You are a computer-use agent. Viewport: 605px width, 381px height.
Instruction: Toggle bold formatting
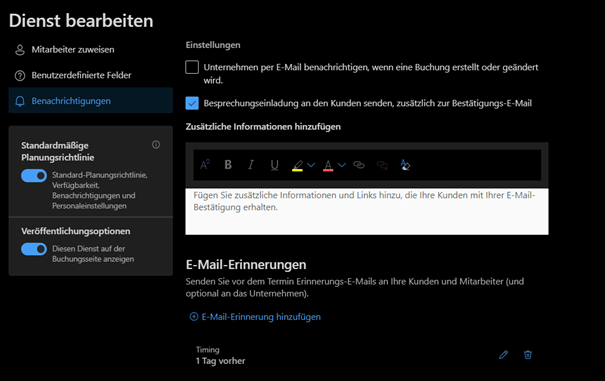(228, 165)
